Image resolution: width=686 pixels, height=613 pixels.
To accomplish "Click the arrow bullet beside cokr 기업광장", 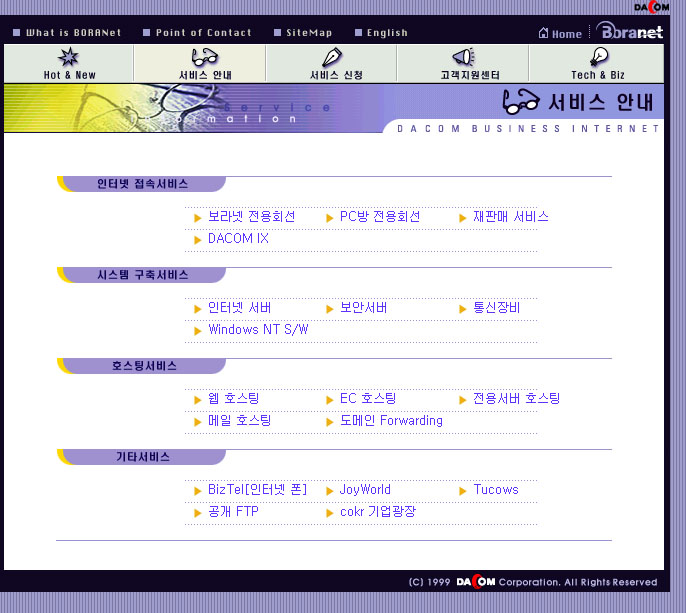I will tap(329, 513).
